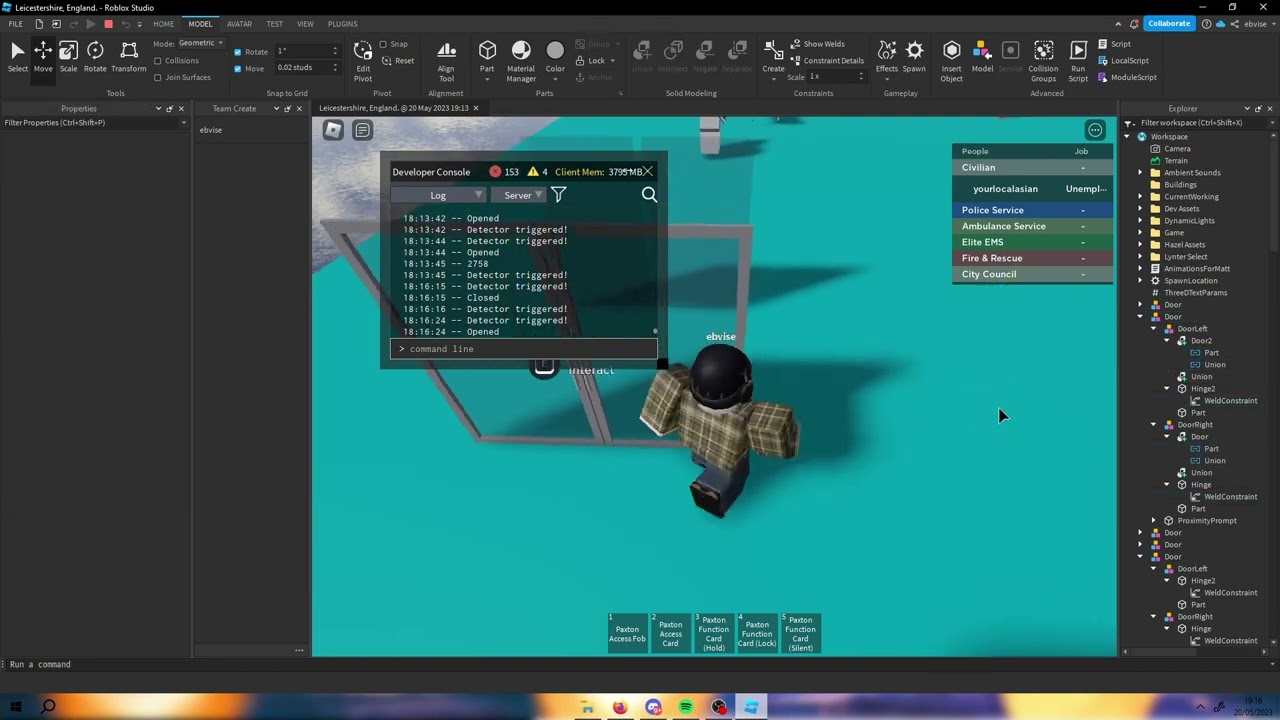Viewport: 1280px width, 720px height.
Task: Click the three-dot menu above the leaderboard
Action: (1095, 130)
